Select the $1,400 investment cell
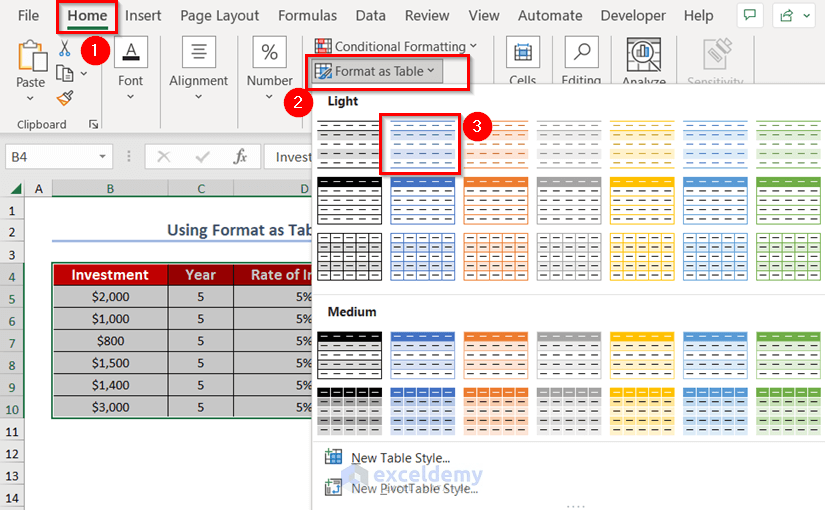 [x=110, y=385]
